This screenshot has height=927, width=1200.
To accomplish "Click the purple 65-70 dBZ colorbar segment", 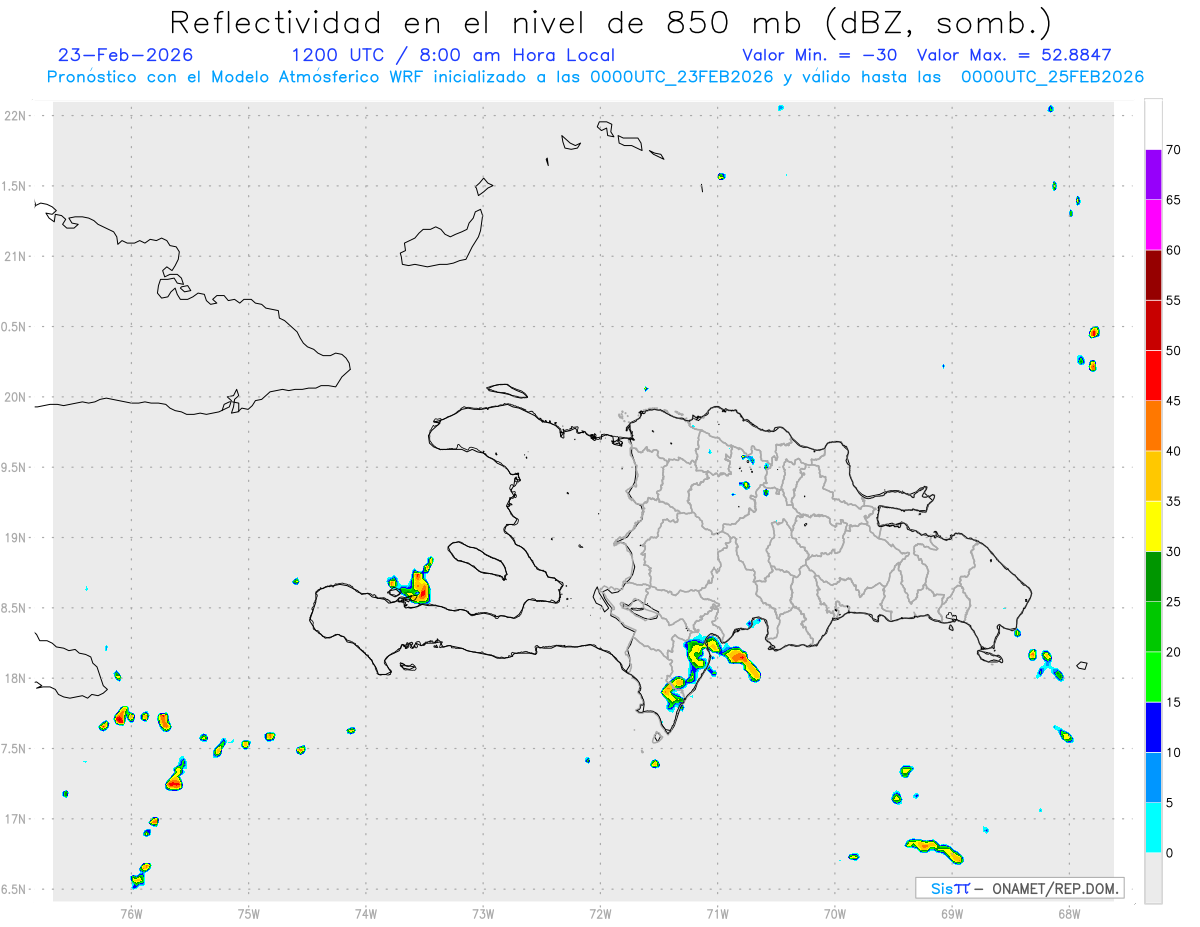I will pyautogui.click(x=1153, y=175).
